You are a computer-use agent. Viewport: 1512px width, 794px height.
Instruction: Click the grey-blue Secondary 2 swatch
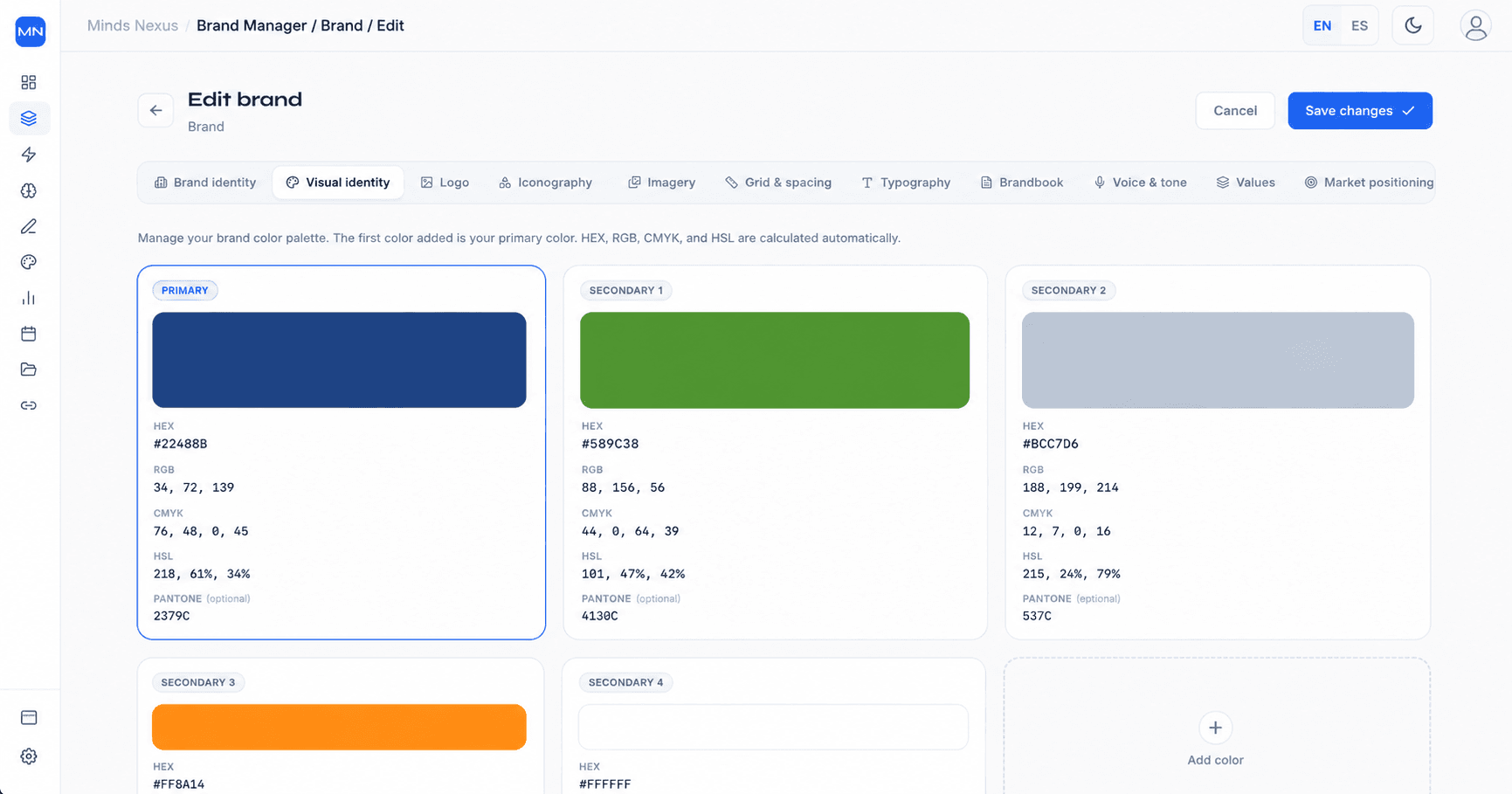pyautogui.click(x=1218, y=360)
